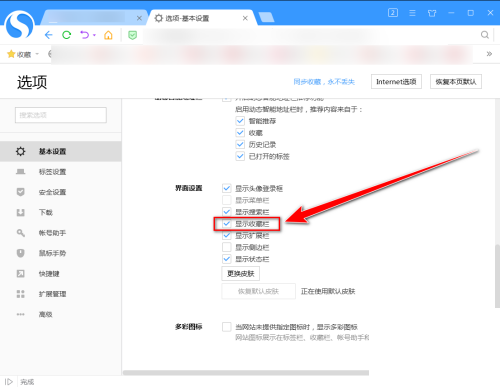Click the key icon beside 帐号助手

(20, 233)
